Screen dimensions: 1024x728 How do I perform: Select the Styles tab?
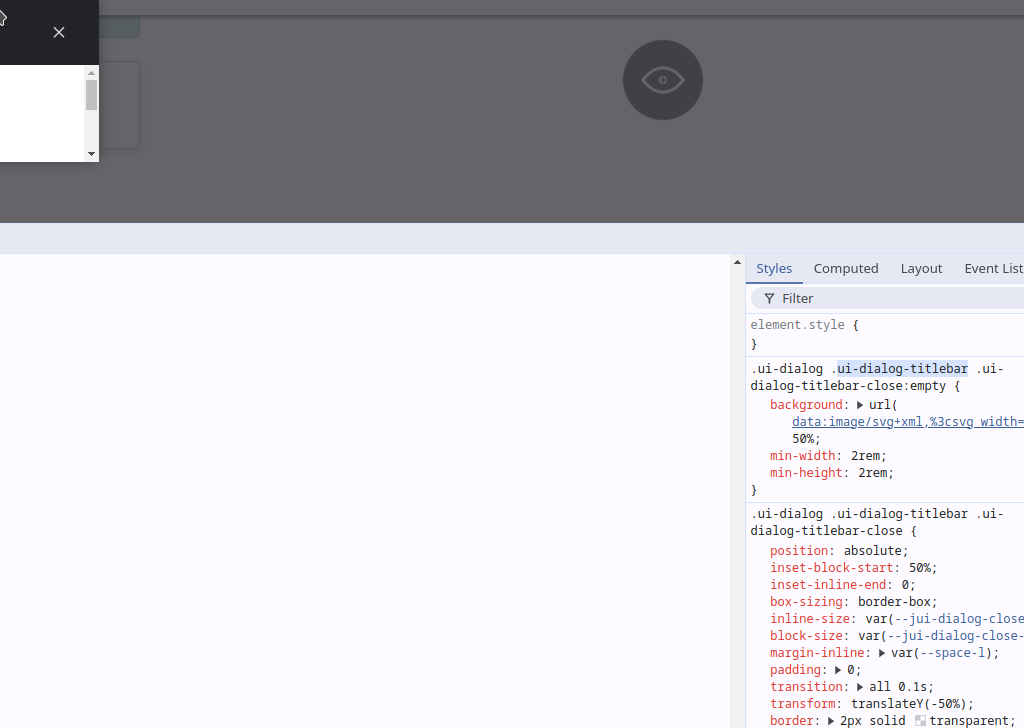click(774, 268)
